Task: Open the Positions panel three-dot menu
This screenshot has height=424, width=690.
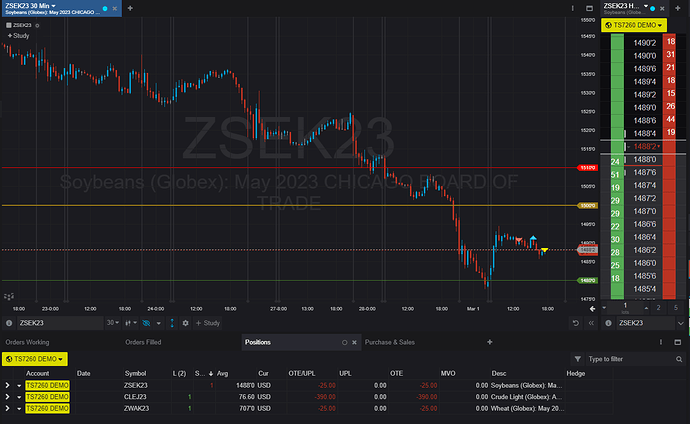Action: [661, 342]
